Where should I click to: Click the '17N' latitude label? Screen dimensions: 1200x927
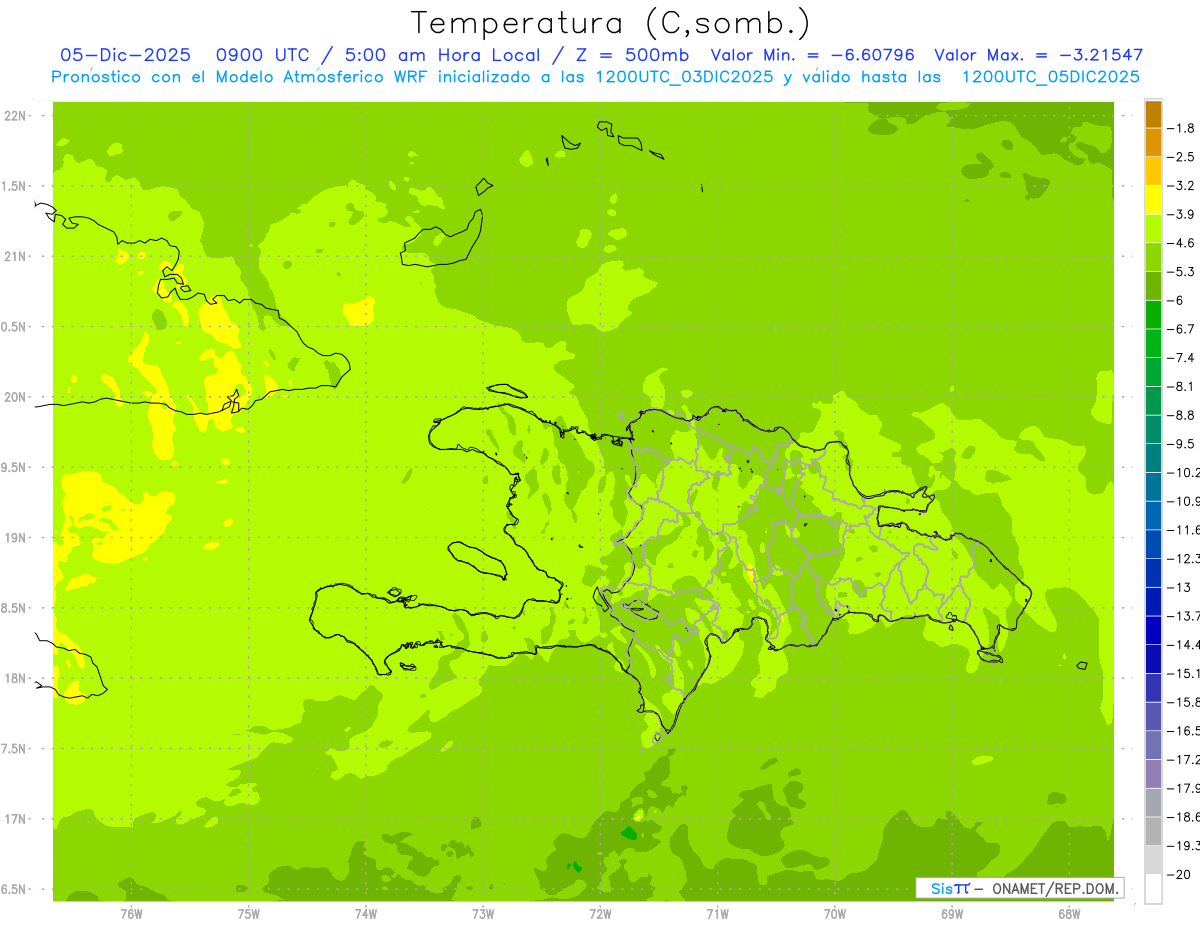tap(14, 819)
